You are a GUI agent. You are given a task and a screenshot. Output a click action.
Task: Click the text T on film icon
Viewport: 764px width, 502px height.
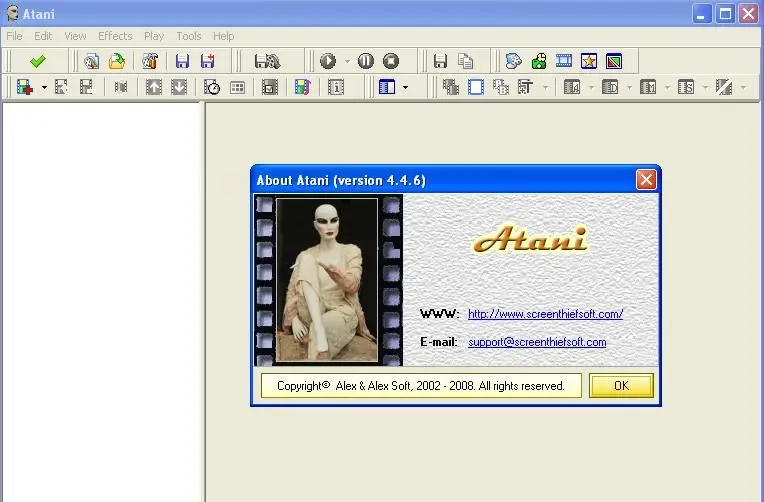click(x=526, y=87)
